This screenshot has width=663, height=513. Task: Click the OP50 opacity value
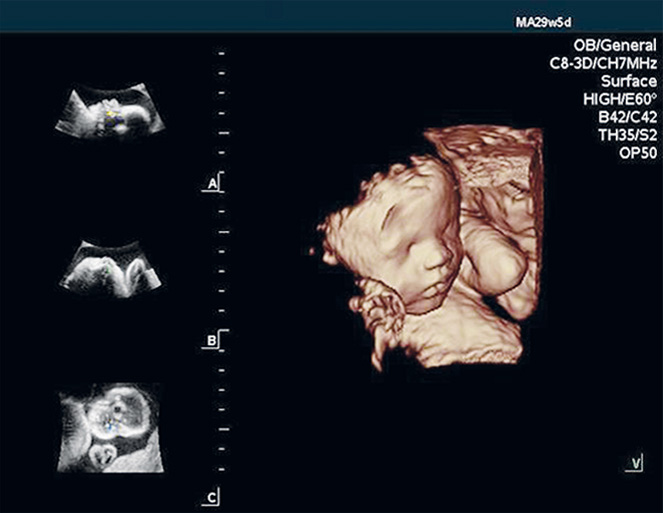pos(634,154)
